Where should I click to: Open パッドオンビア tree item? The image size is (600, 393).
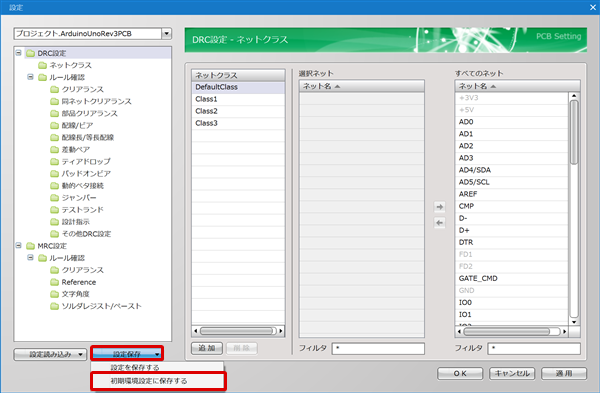[86, 174]
